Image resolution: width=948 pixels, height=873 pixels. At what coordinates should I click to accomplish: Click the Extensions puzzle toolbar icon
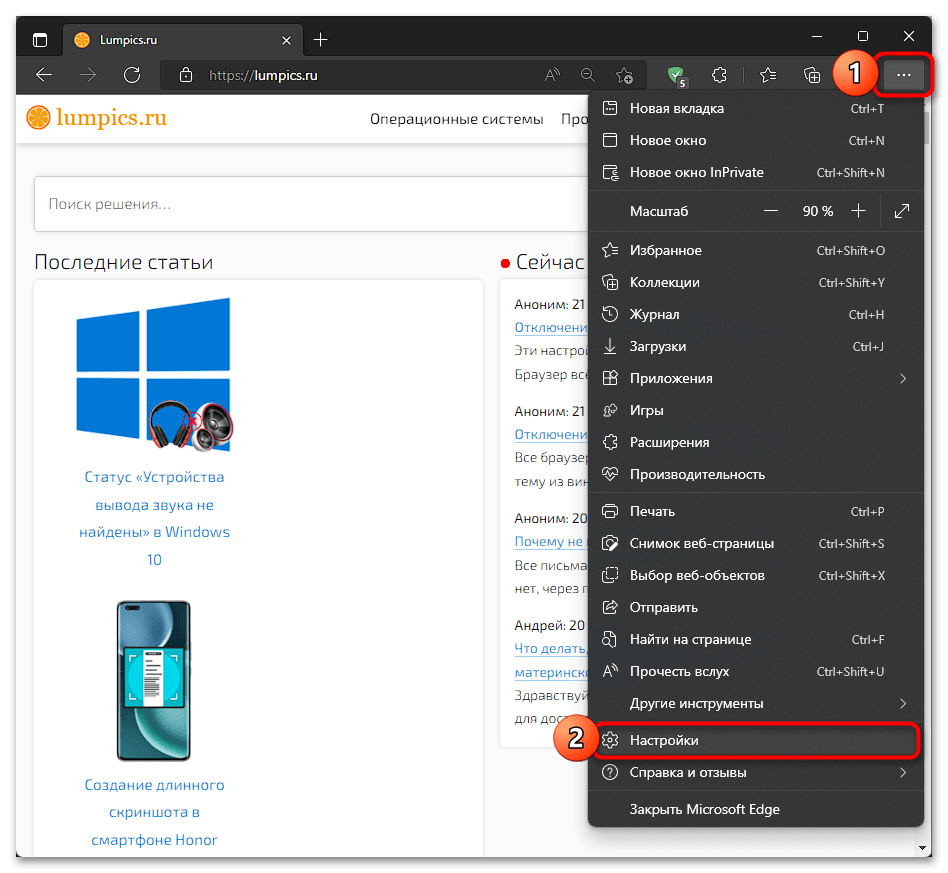click(x=719, y=75)
